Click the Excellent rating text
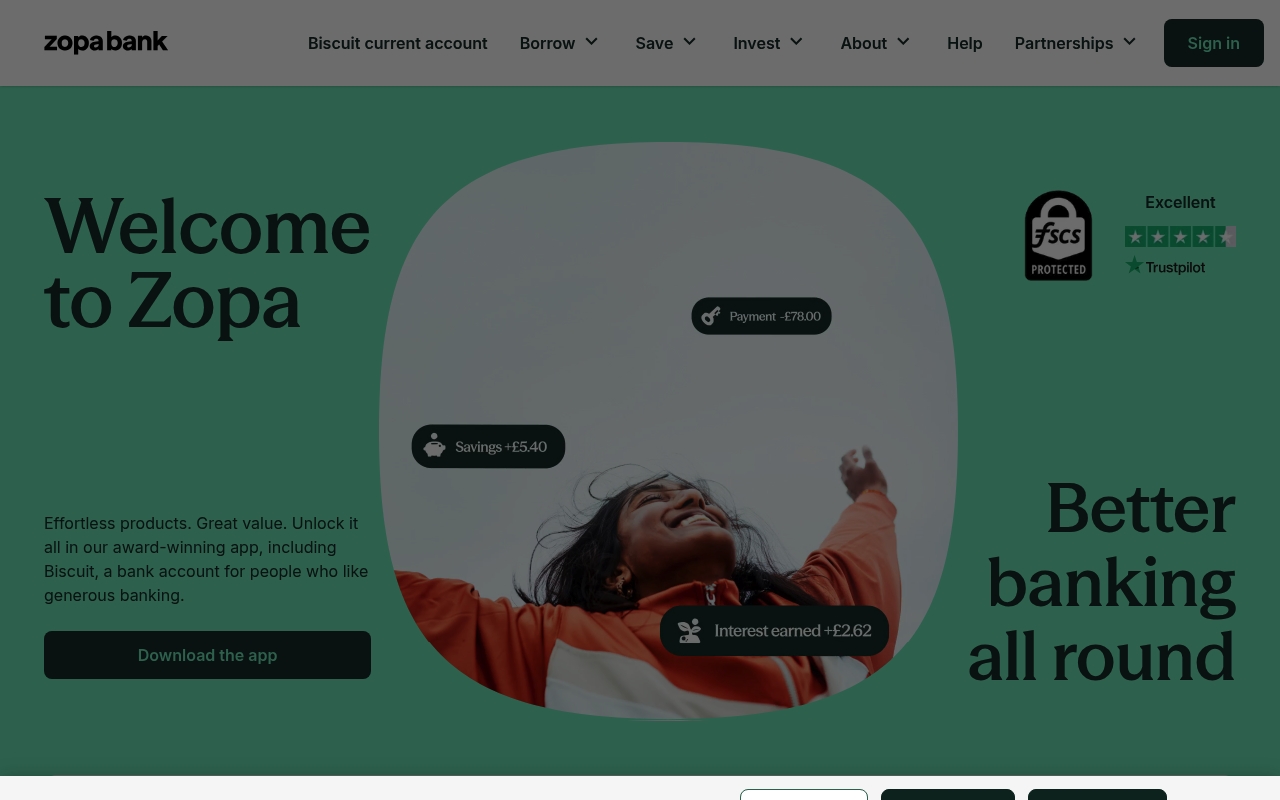The height and width of the screenshot is (800, 1280). (1180, 202)
